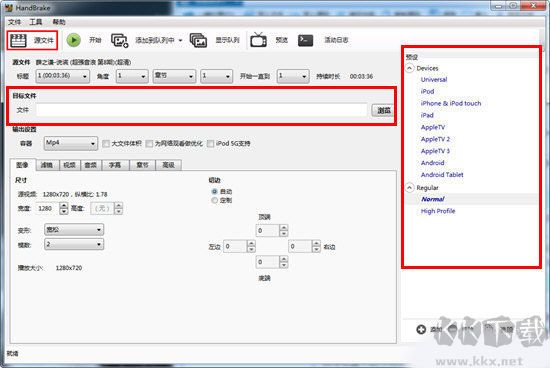
Task: Toggle the Web optimized checkbox
Action: (x=149, y=143)
